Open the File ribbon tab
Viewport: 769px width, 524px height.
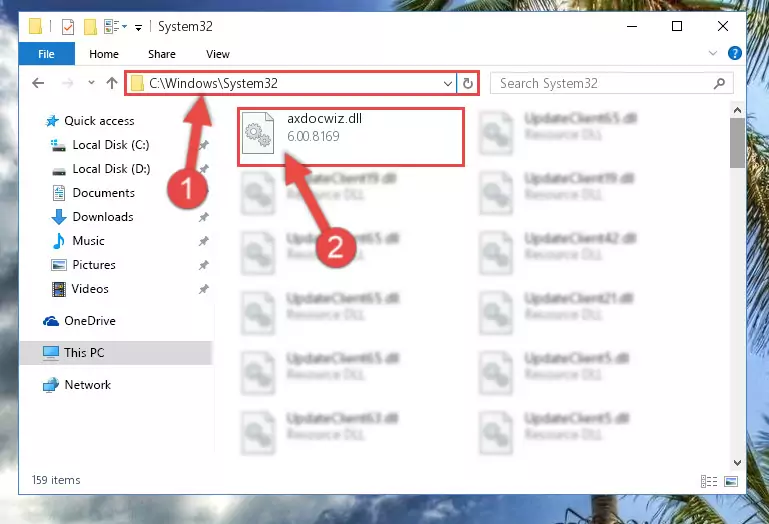coord(47,54)
